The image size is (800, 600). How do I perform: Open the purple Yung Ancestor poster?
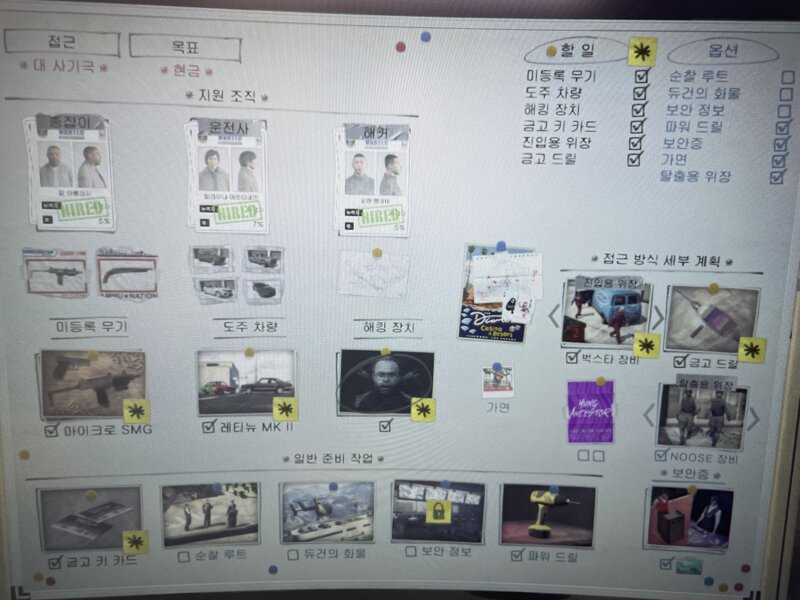590,412
